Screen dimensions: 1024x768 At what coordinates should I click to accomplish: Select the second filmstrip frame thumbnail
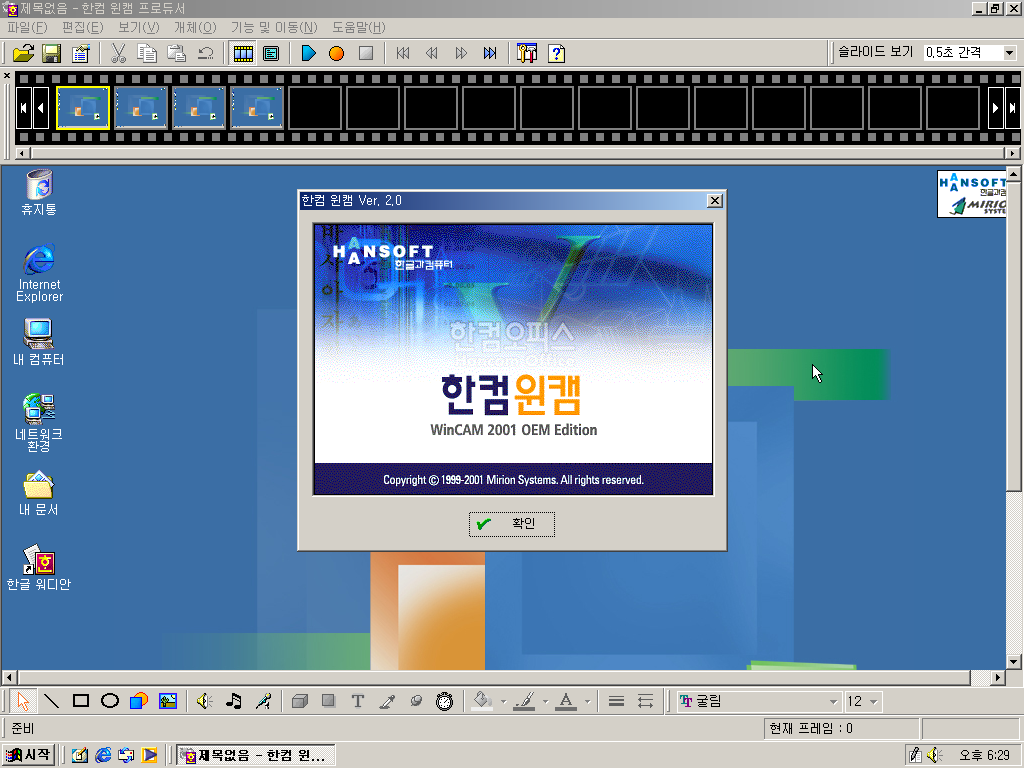(x=141, y=108)
